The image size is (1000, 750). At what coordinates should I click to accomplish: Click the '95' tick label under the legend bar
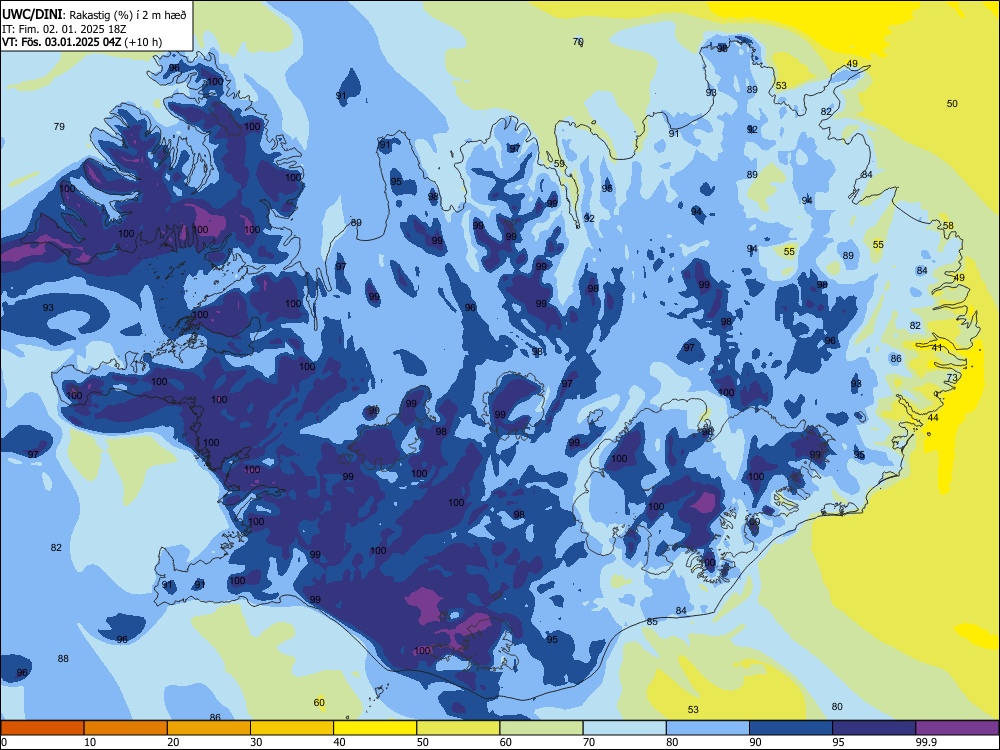839,742
